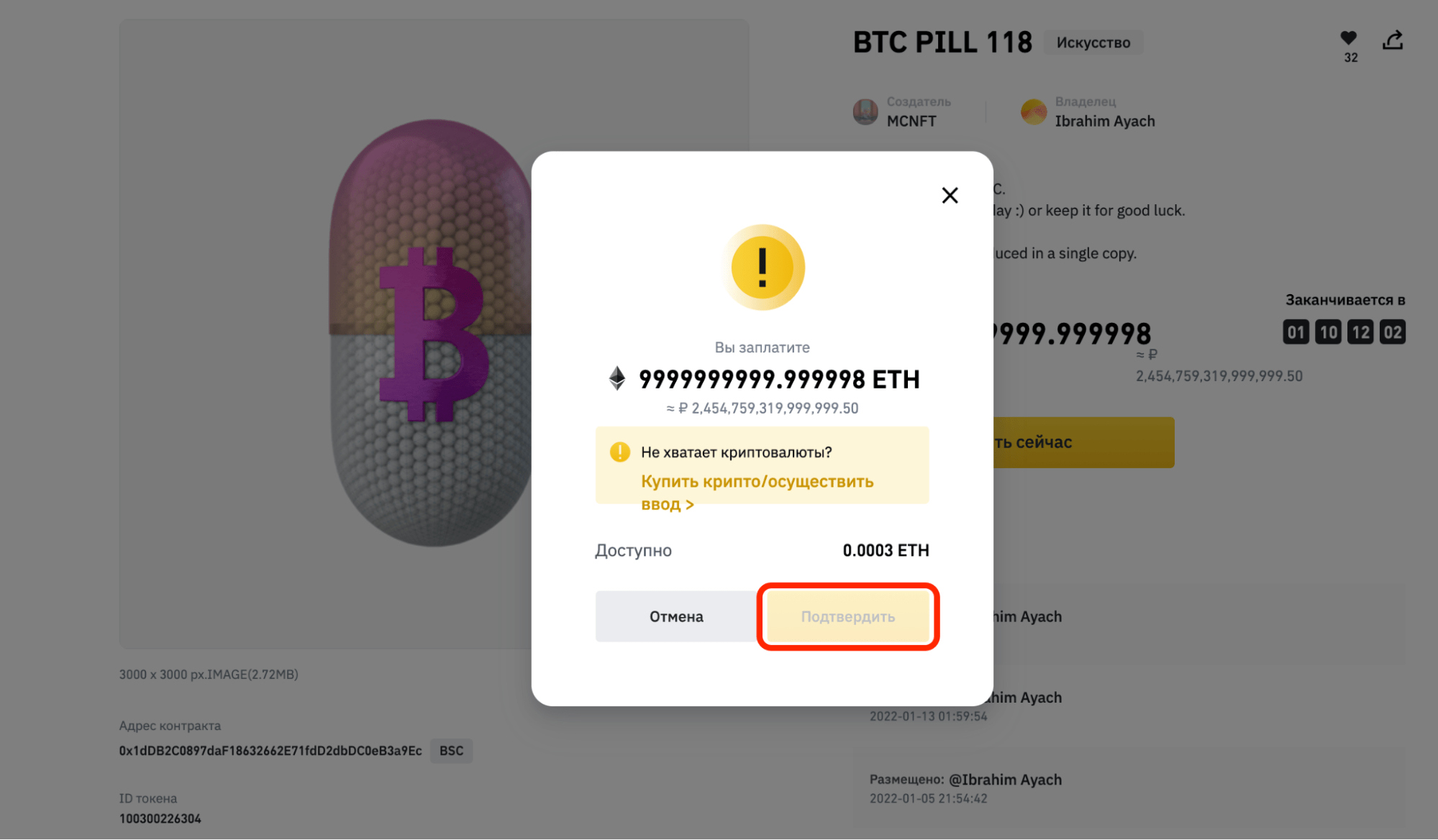Click the @Ibrahim Ayach profile link
This screenshot has height=840, width=1438.
1006,779
